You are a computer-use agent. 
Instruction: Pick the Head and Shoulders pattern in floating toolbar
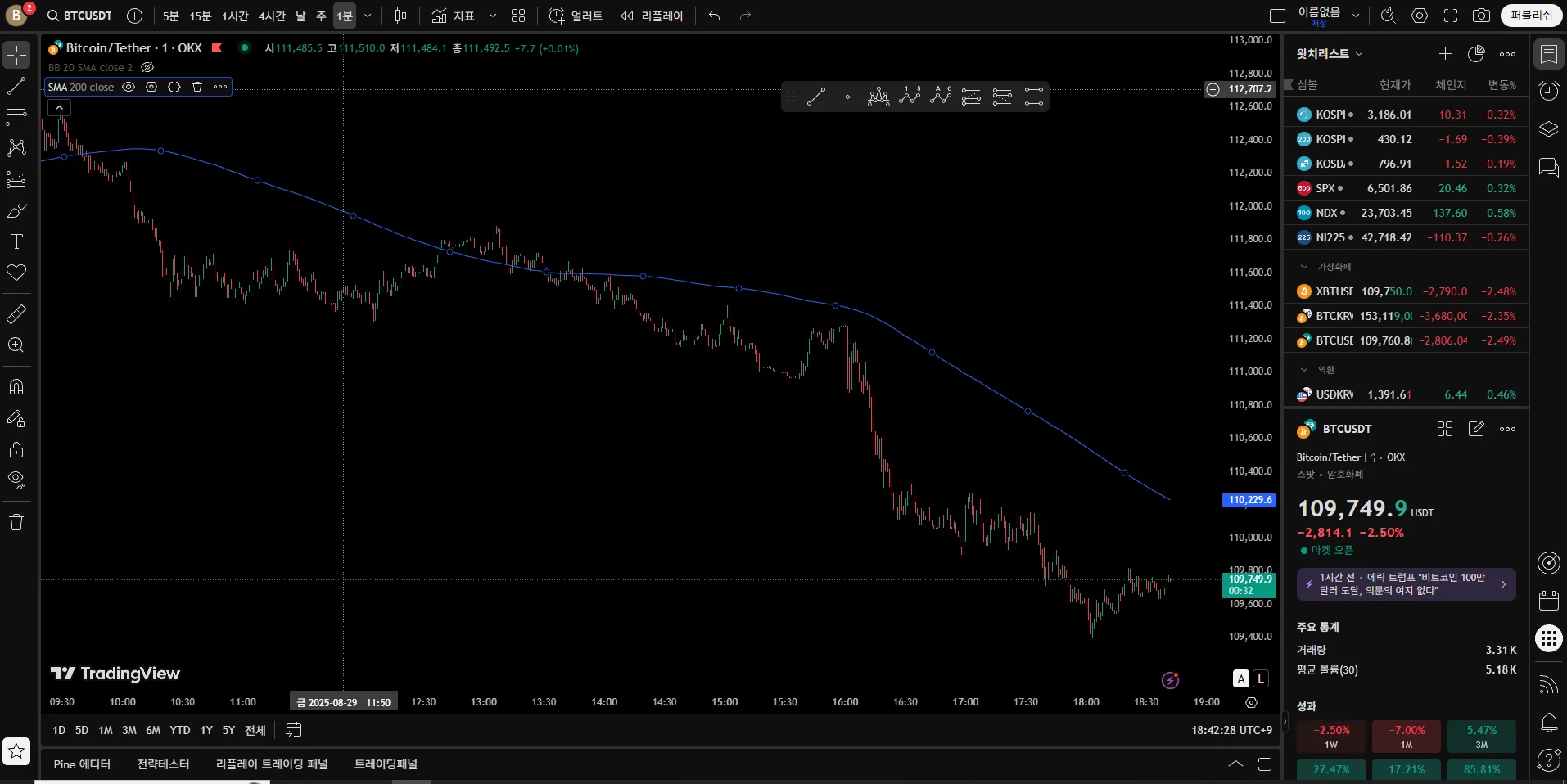tap(878, 97)
